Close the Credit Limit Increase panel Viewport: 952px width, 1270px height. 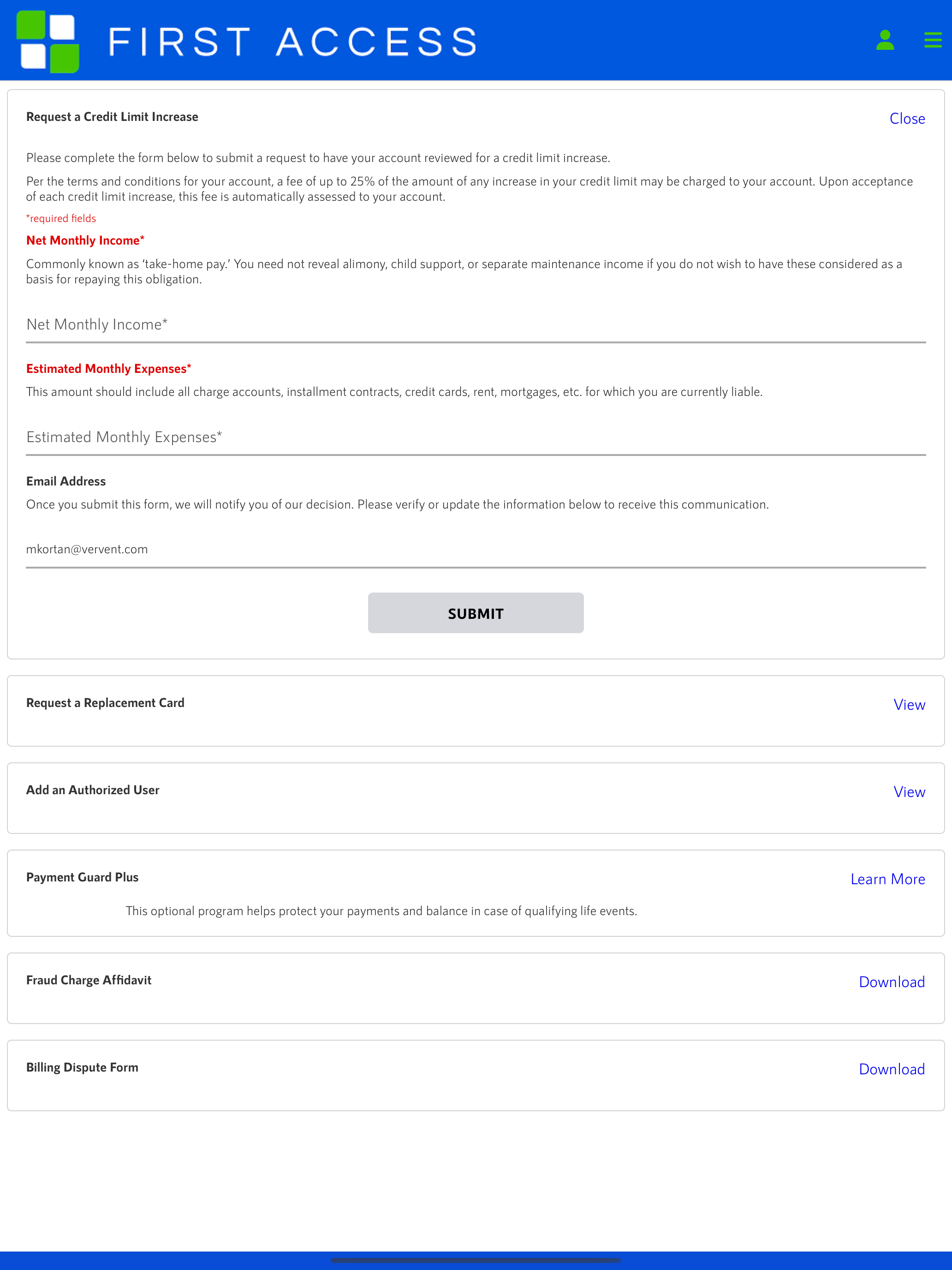click(907, 119)
